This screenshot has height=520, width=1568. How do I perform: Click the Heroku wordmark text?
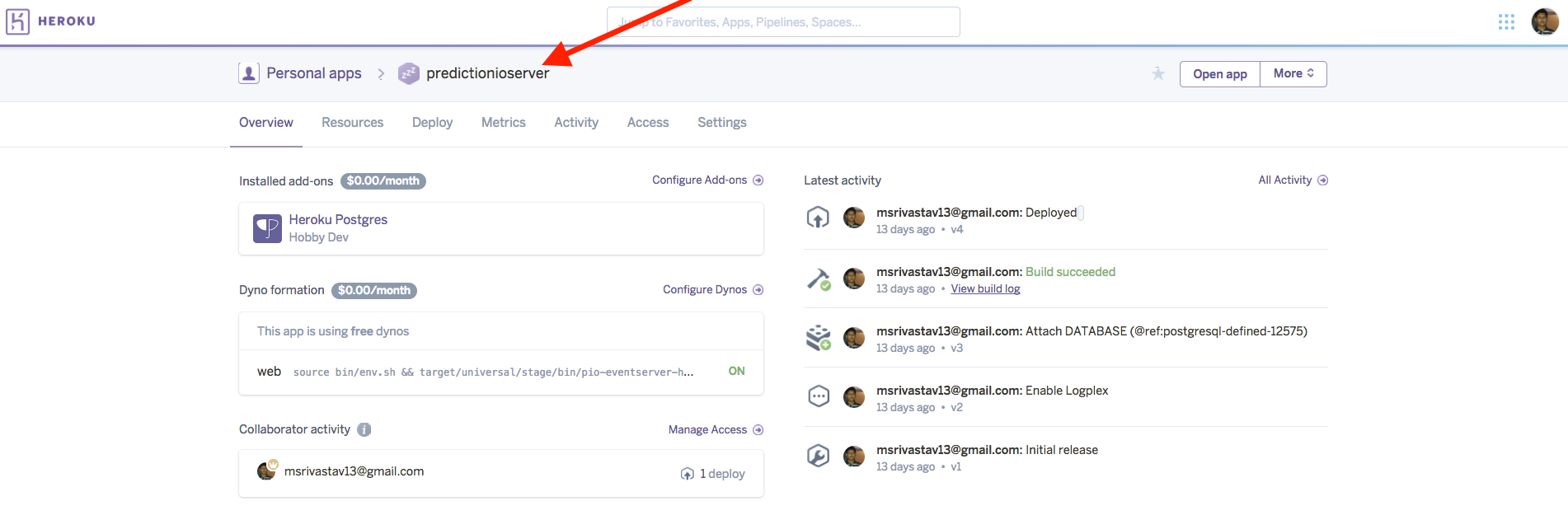(67, 21)
